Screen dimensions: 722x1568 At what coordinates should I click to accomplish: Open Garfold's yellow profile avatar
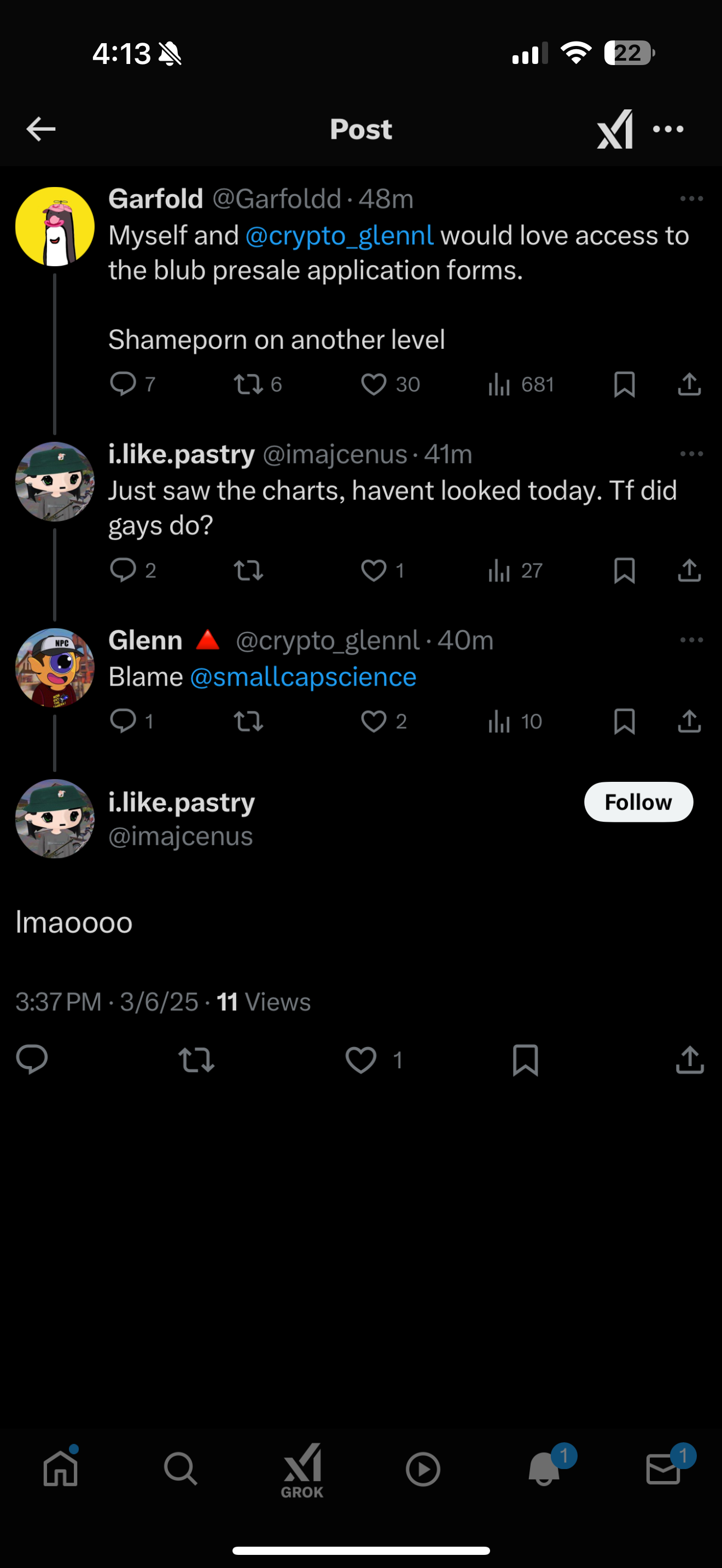(55, 226)
